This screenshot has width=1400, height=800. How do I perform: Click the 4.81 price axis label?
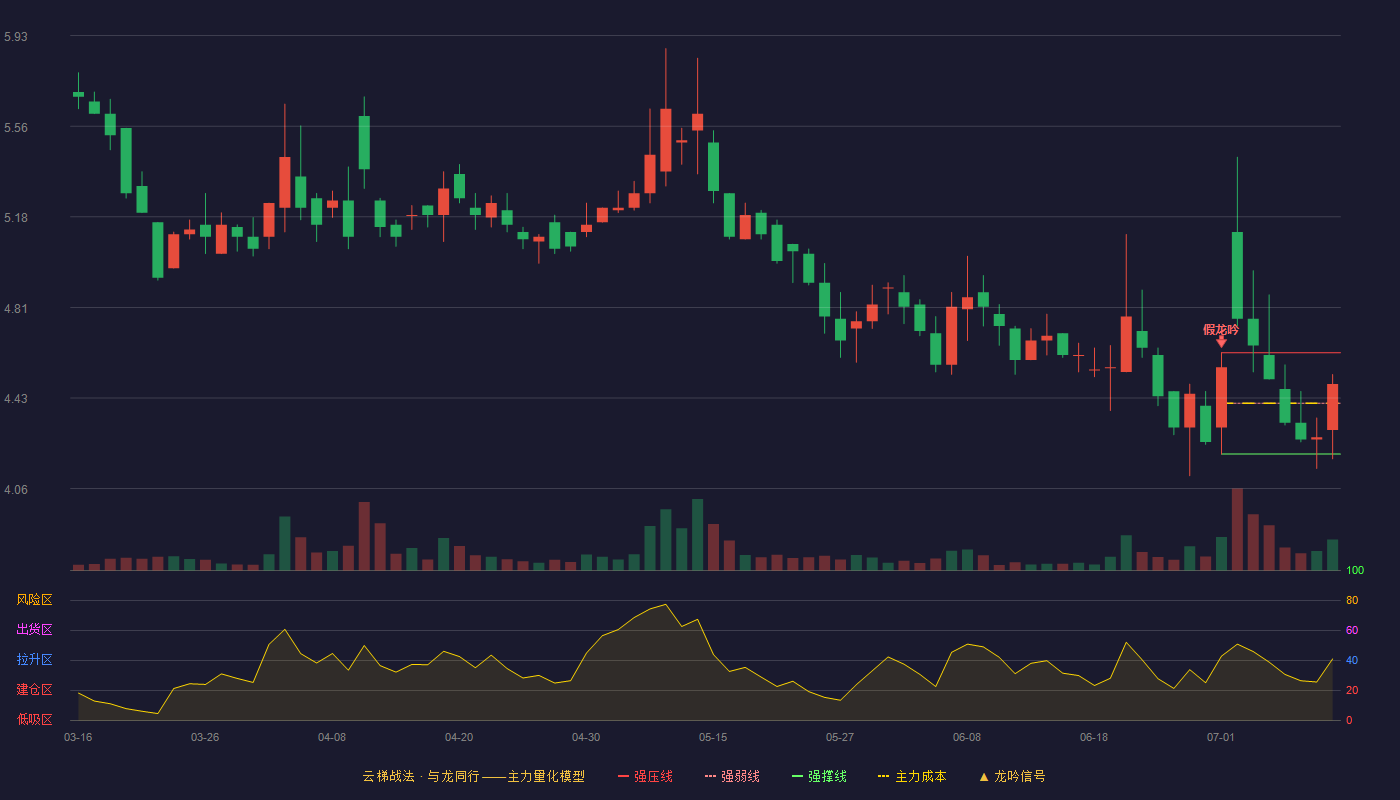16,309
